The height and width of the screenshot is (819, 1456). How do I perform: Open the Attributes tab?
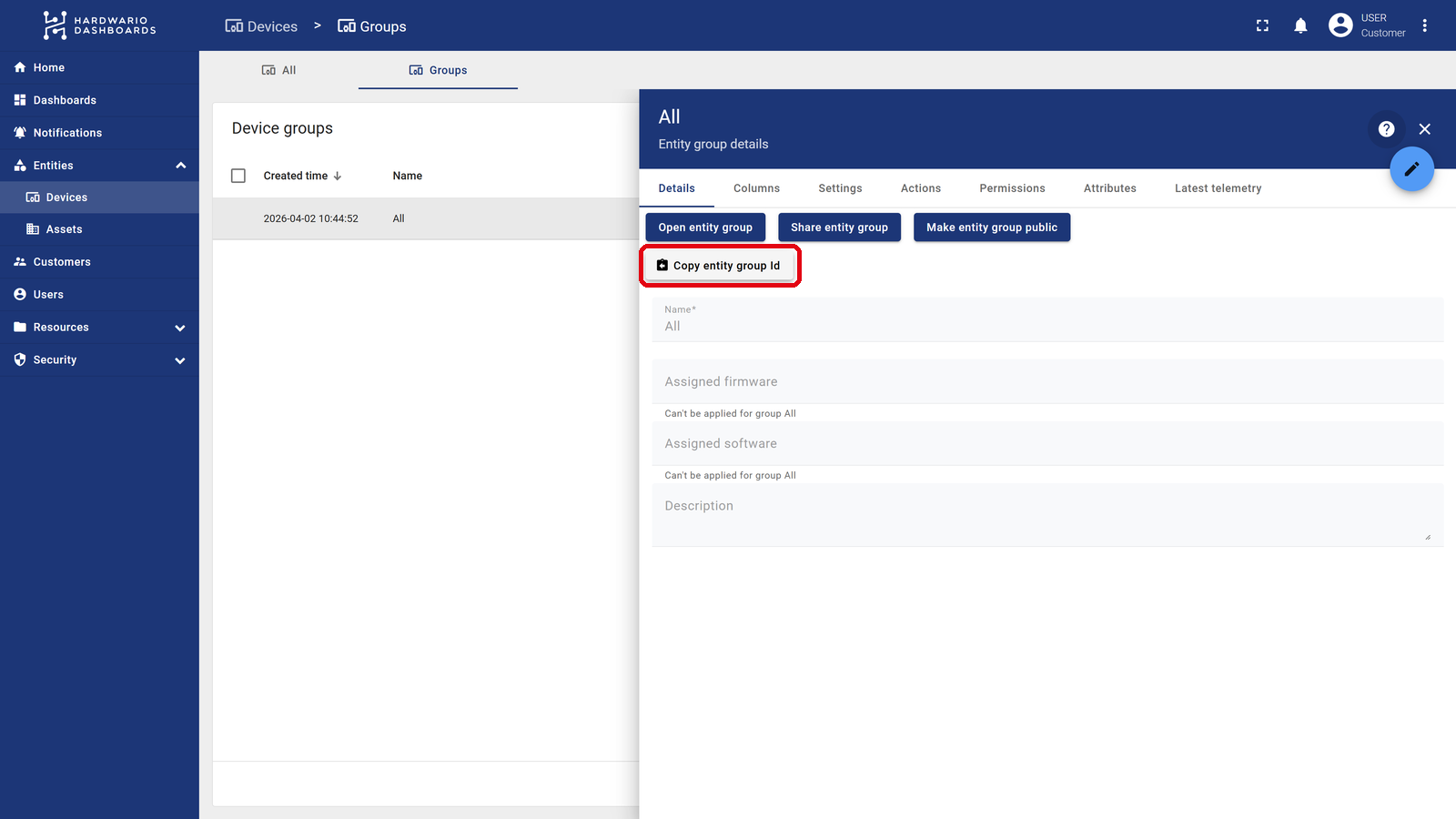[1109, 188]
